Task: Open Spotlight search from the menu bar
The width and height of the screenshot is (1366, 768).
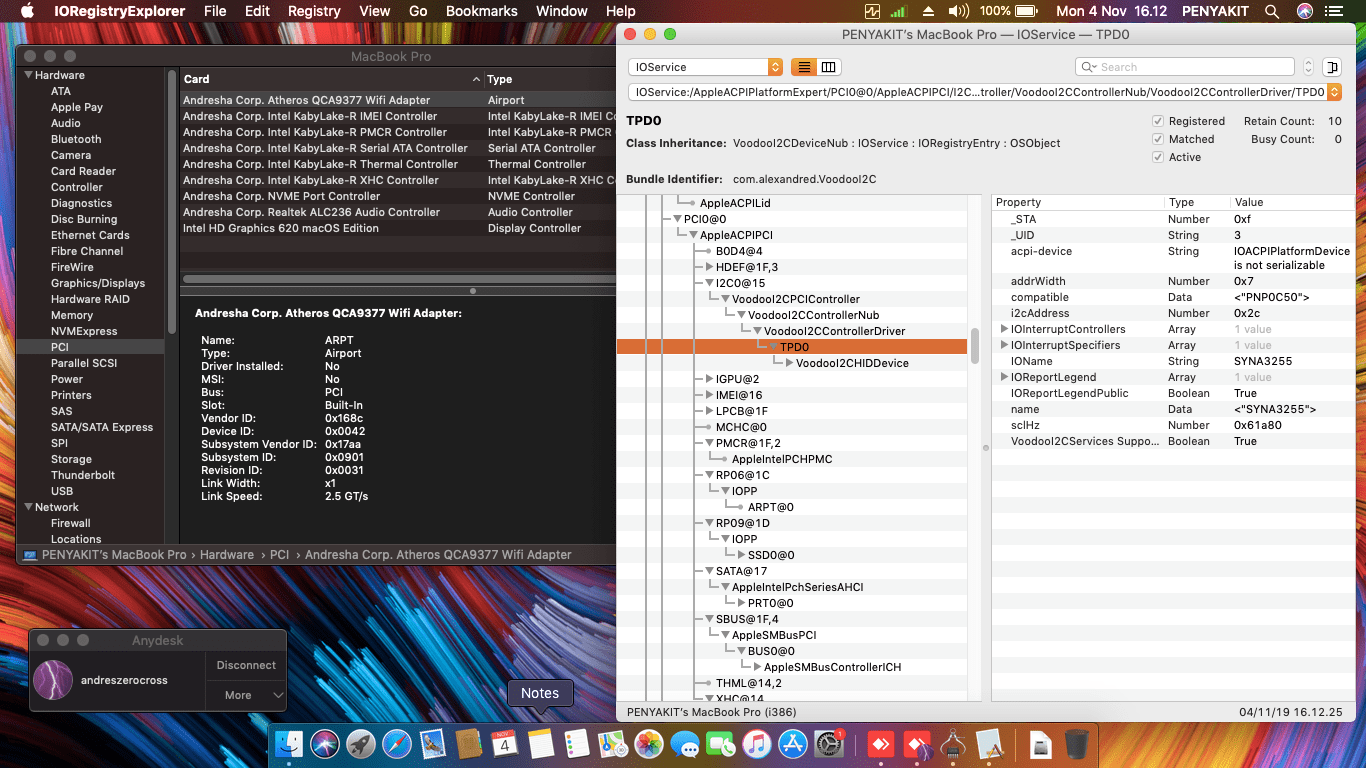Action: (1273, 11)
